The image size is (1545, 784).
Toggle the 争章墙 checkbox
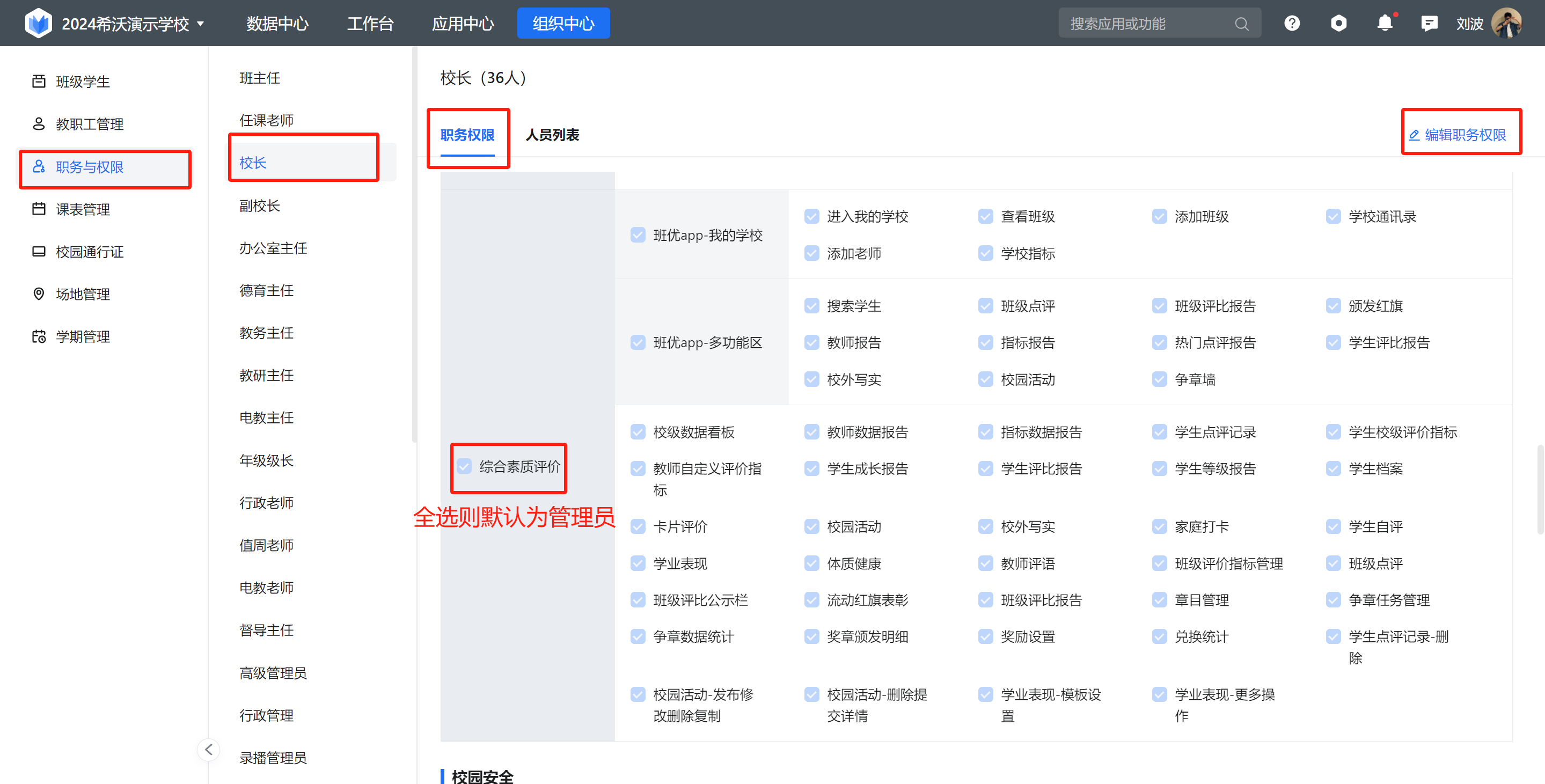pyautogui.click(x=1159, y=379)
